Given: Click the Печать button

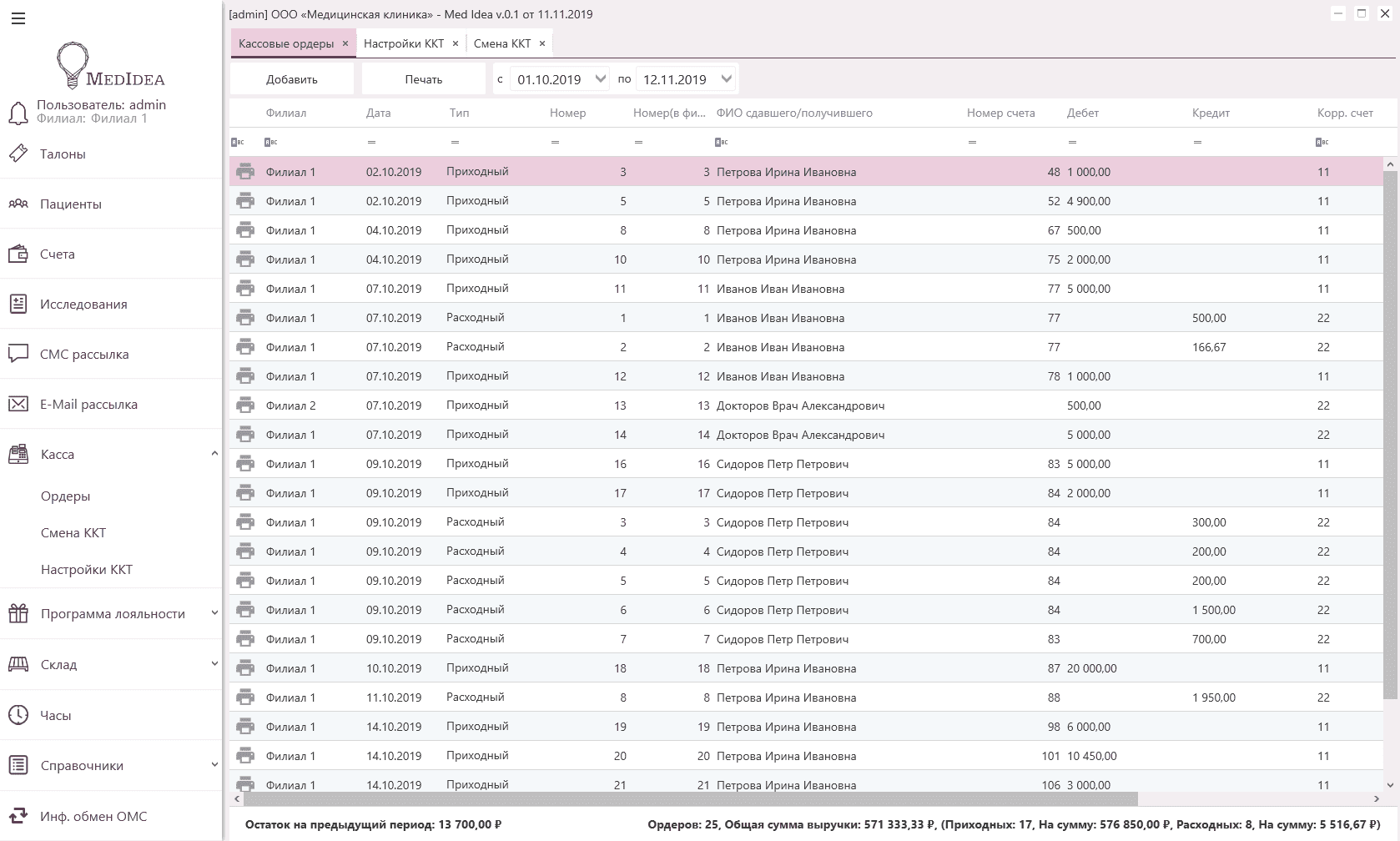Looking at the screenshot, I should [x=424, y=79].
